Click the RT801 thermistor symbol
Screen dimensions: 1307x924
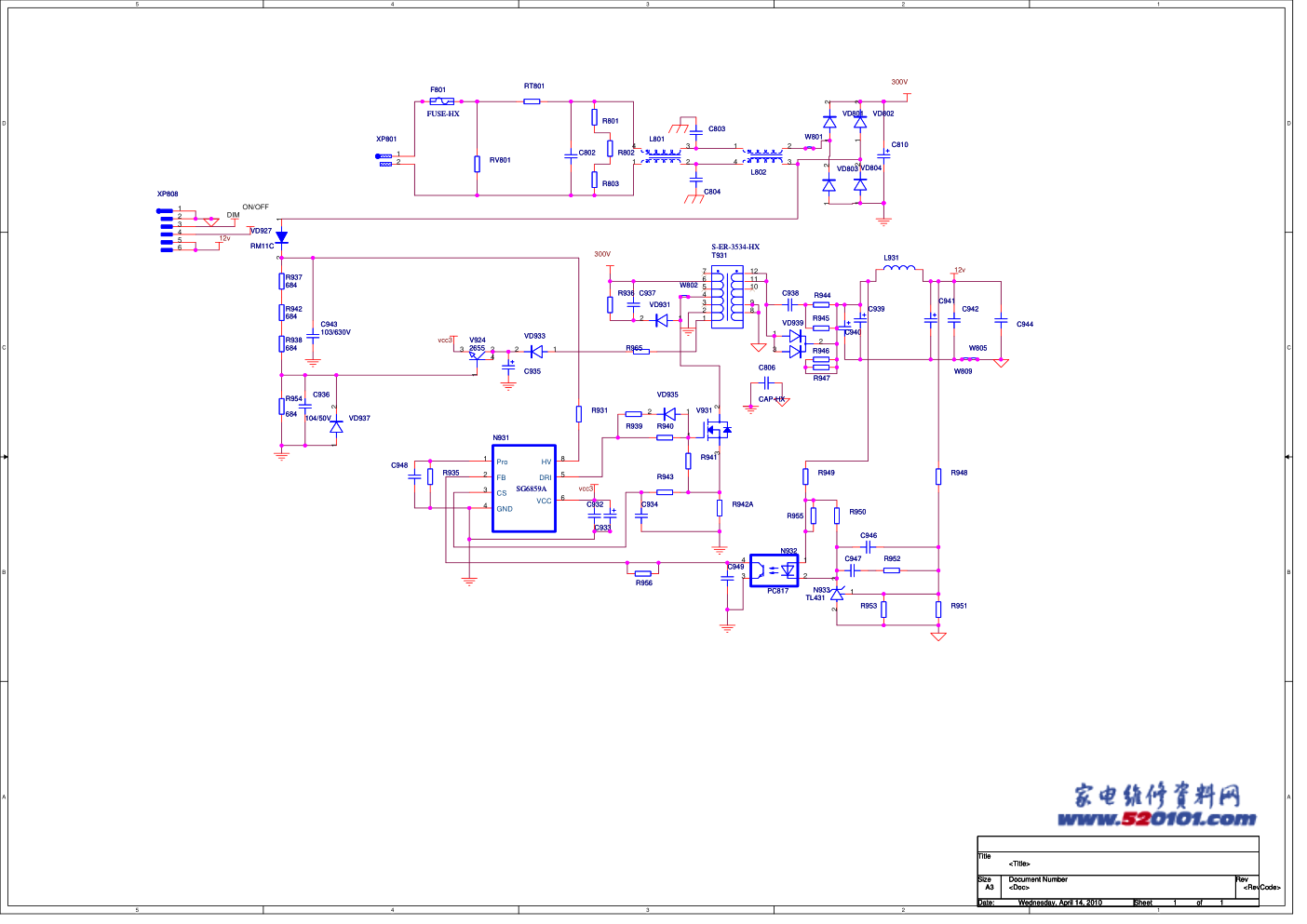coord(532,100)
